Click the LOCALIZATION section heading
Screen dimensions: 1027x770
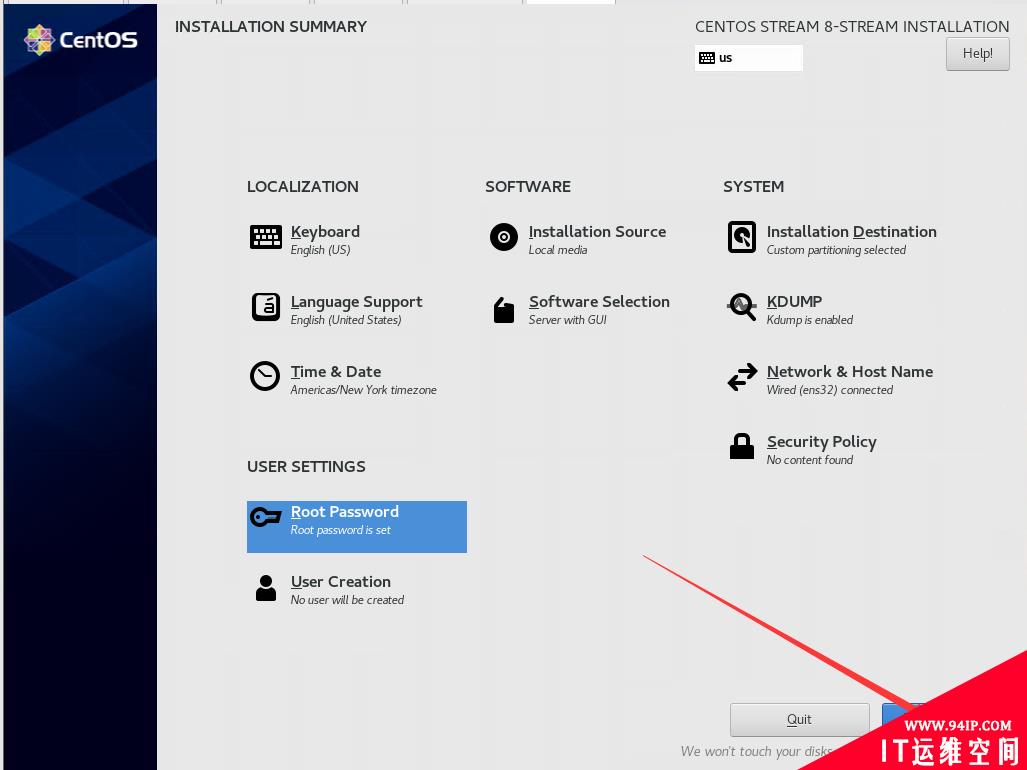click(x=303, y=187)
